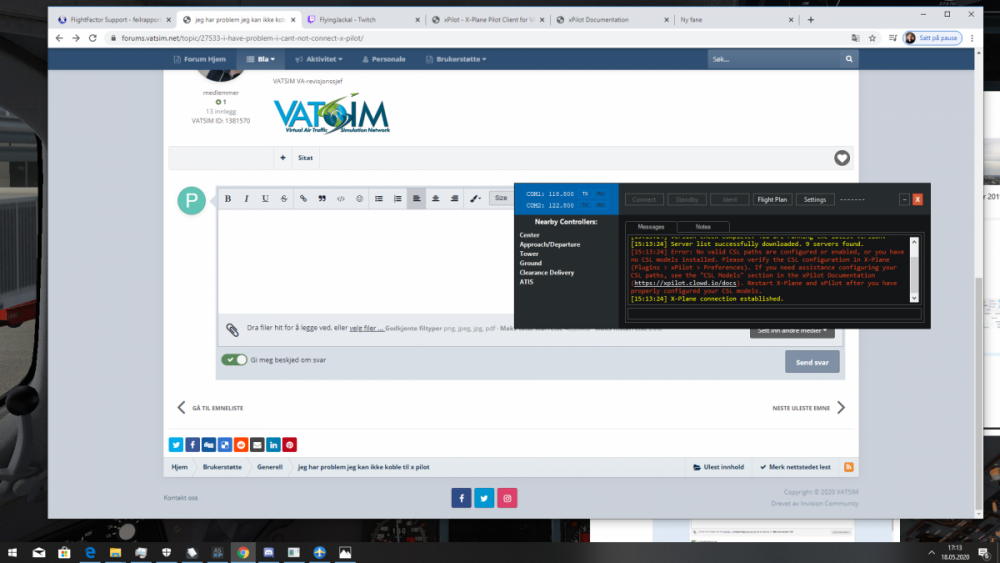Toggle 'Gi meg beskjed om svar' switch
1000x563 pixels.
pyautogui.click(x=234, y=360)
